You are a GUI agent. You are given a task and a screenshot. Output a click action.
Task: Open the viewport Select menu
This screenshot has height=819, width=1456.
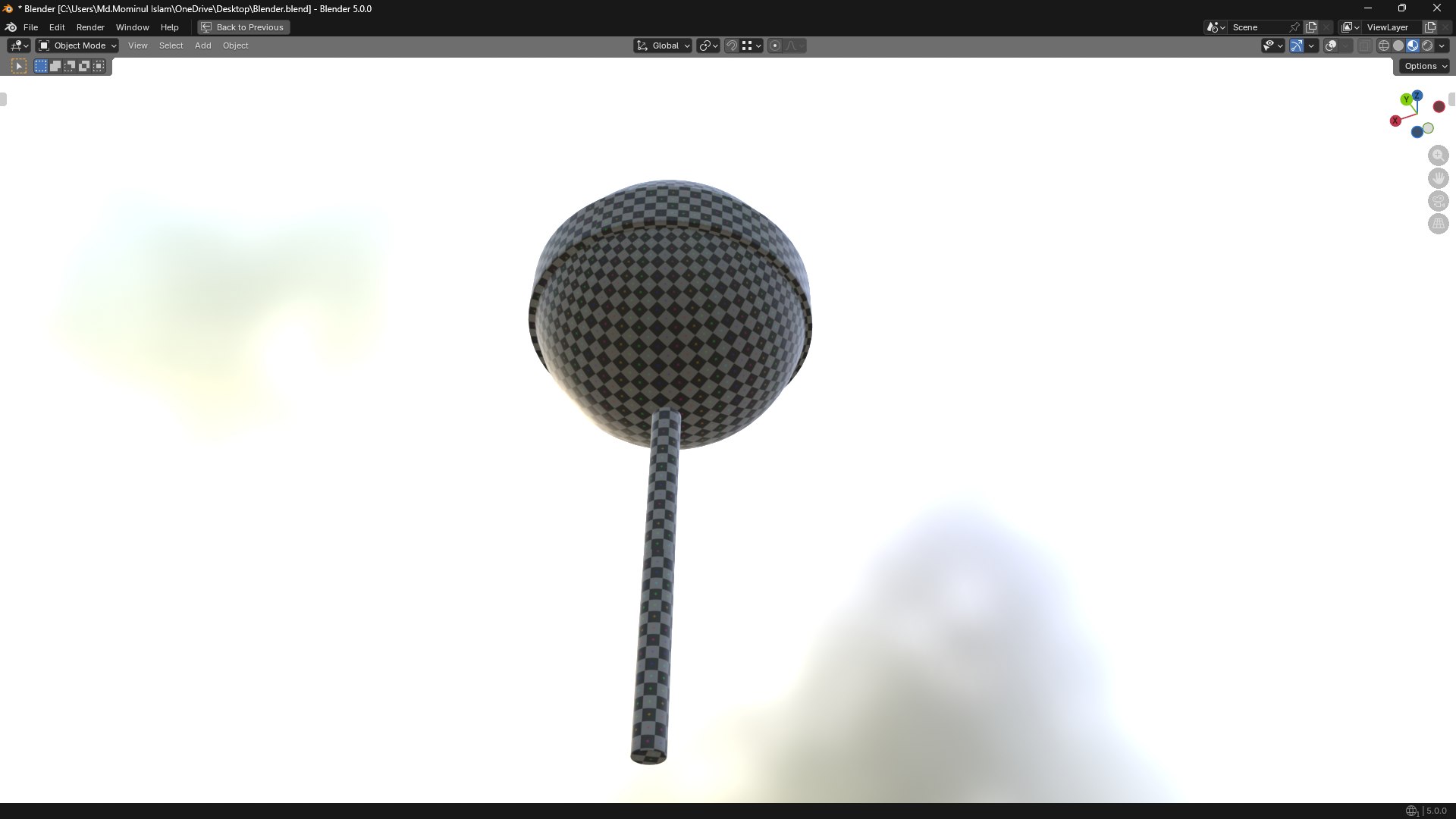171,45
